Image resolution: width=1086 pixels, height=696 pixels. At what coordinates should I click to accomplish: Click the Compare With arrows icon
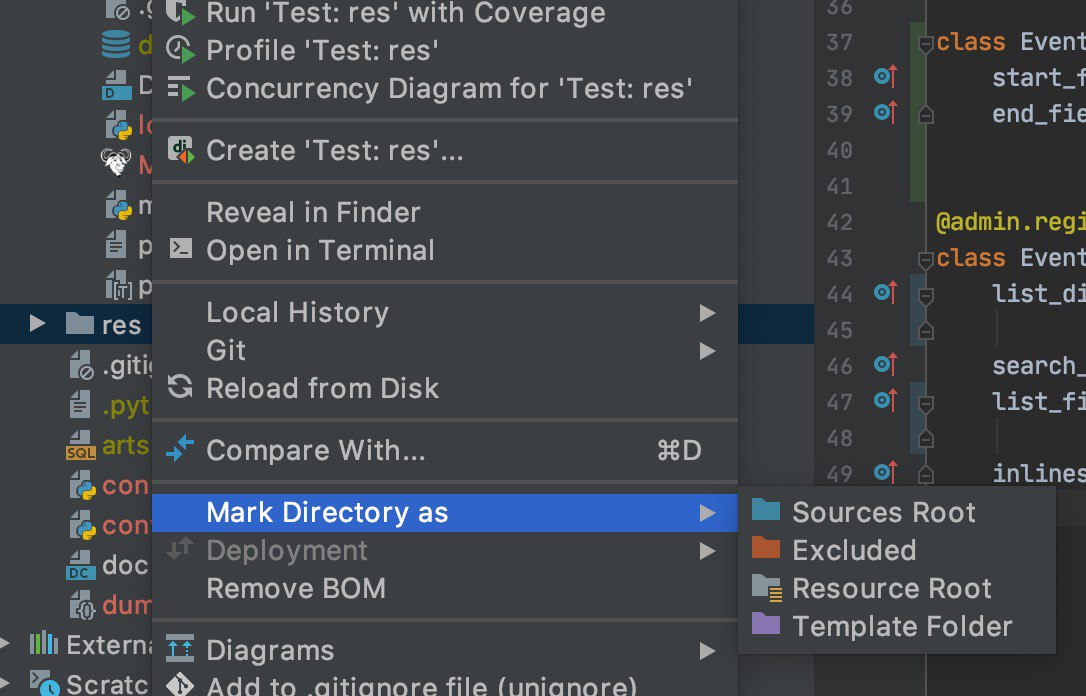[x=180, y=449]
